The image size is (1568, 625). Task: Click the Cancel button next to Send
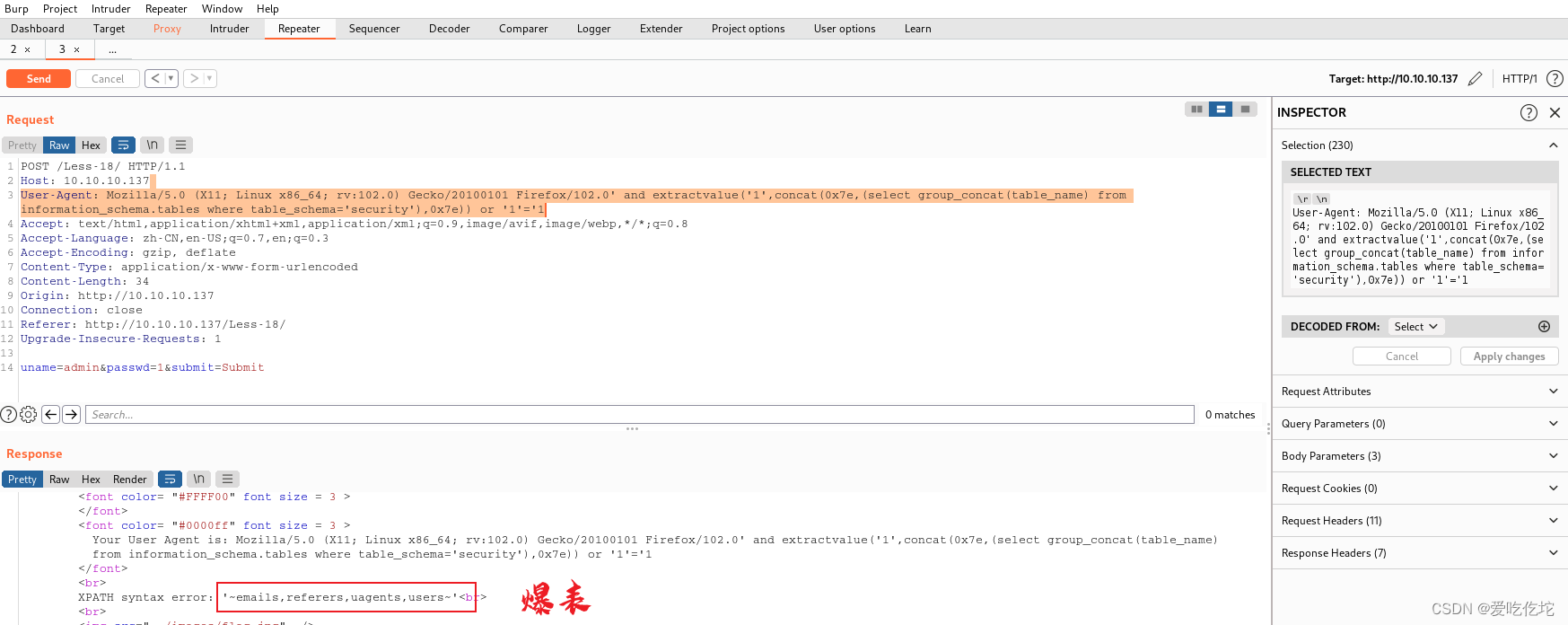point(108,79)
